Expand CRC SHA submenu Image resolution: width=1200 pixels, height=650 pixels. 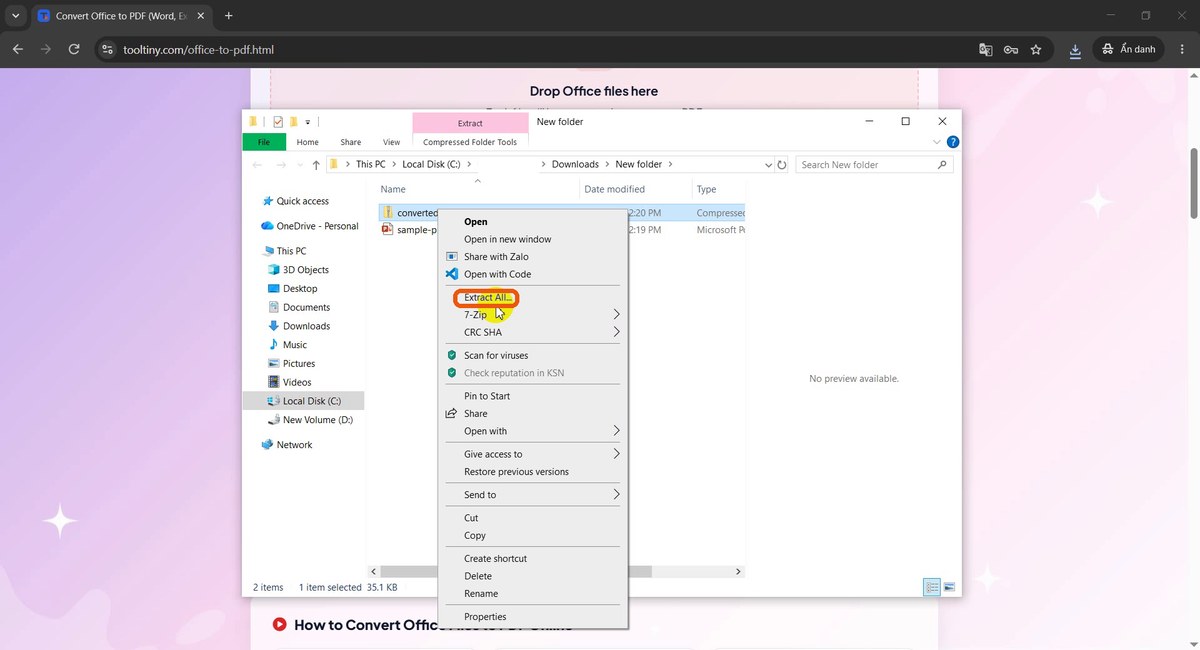(617, 332)
